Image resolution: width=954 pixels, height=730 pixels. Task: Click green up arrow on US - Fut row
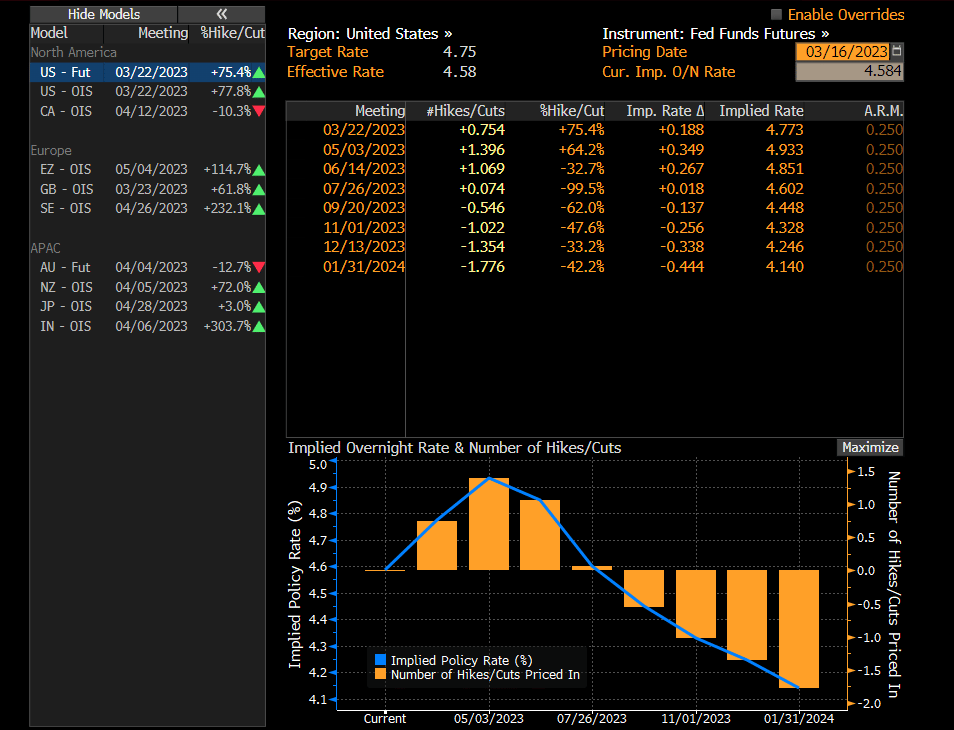[x=259, y=73]
